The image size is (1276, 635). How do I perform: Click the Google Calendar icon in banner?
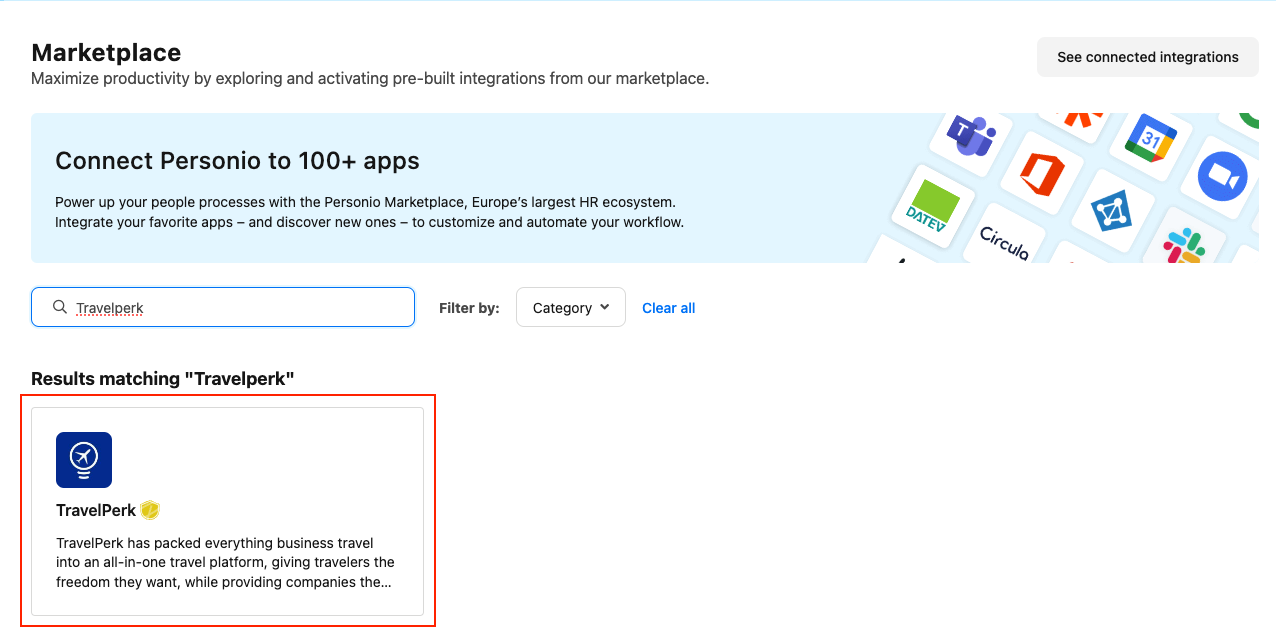tap(1151, 140)
